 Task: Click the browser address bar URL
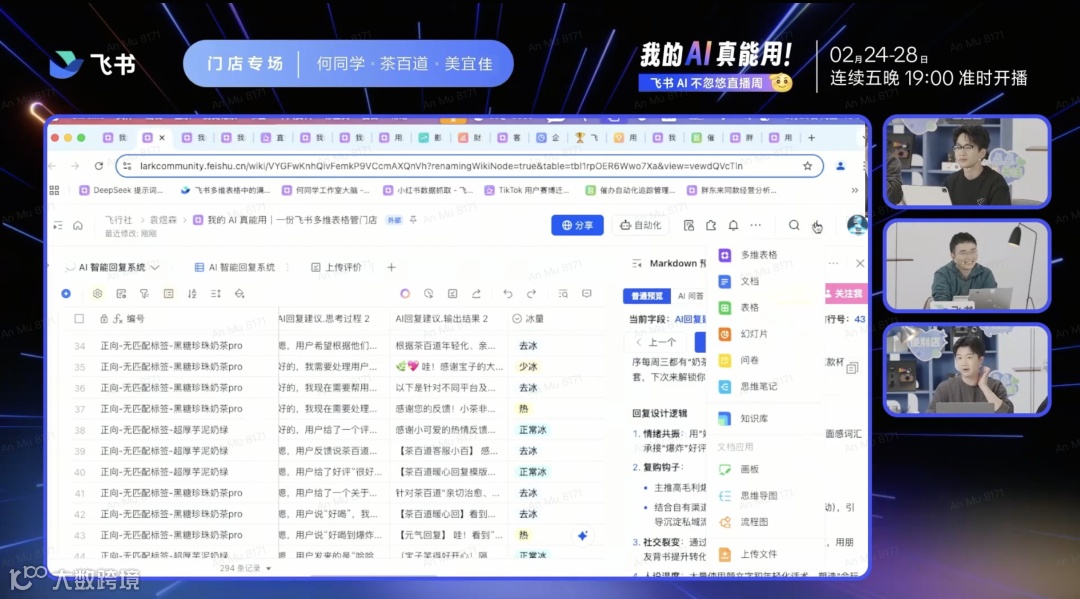(x=441, y=166)
